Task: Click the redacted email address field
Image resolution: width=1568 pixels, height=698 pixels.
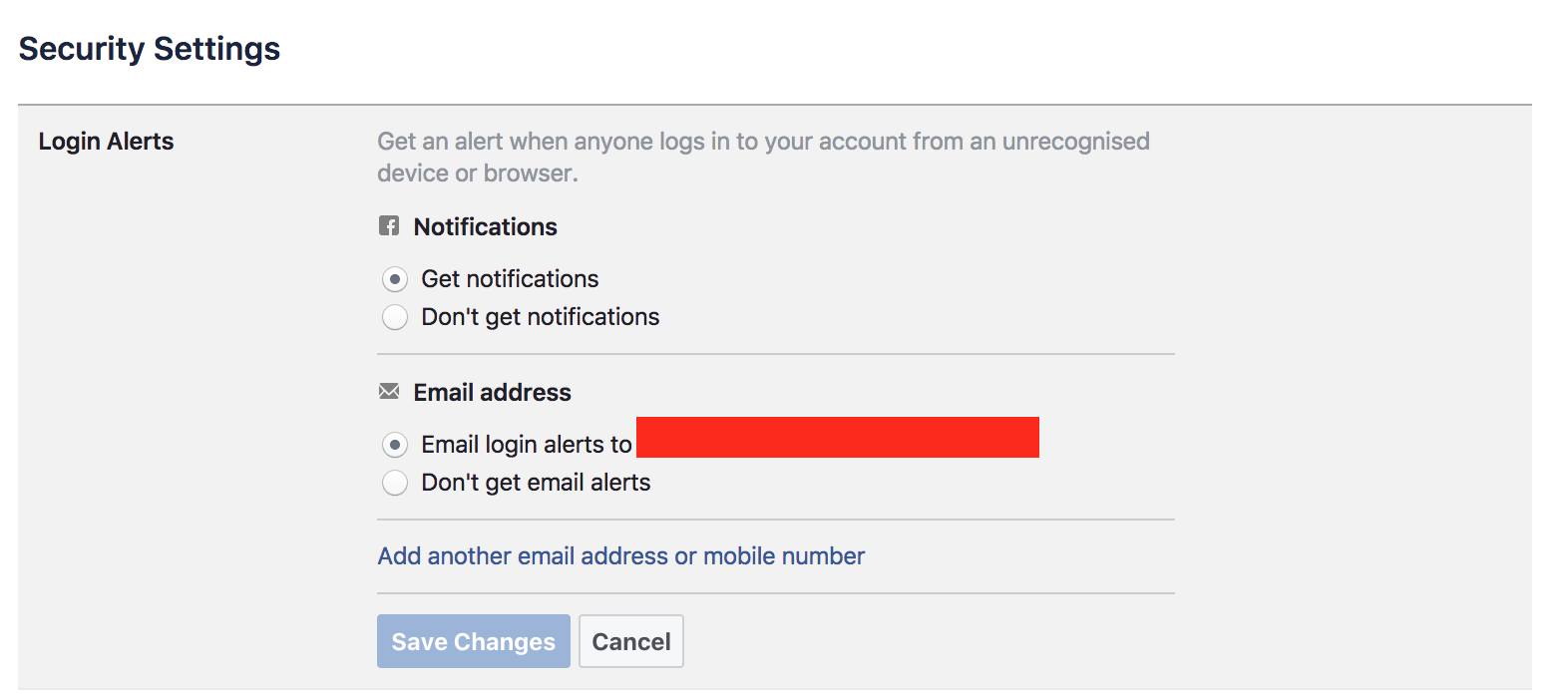Action: coord(838,437)
